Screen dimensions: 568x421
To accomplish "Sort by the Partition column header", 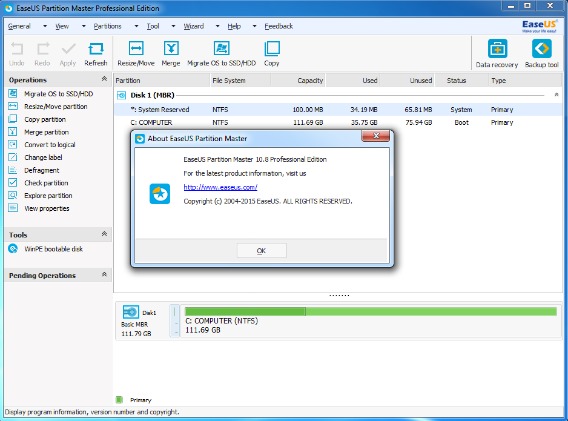I will (162, 80).
